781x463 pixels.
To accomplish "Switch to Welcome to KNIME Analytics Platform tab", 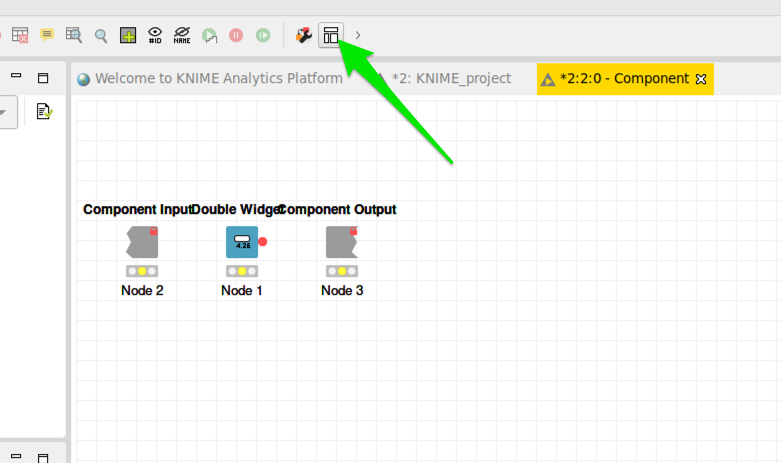I will (210, 79).
